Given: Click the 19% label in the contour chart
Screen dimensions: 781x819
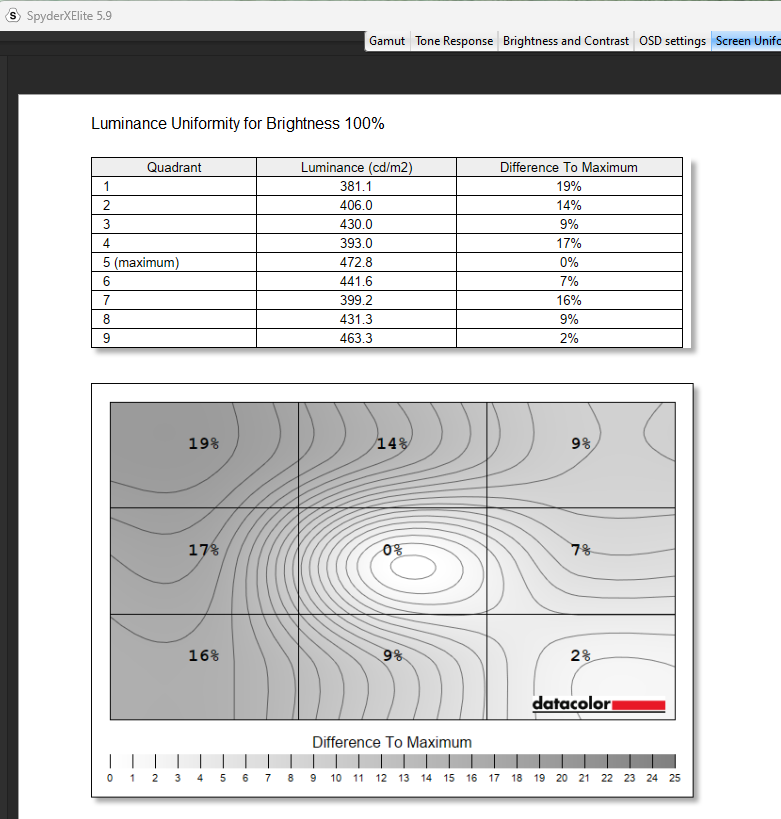Looking at the screenshot, I should point(203,443).
